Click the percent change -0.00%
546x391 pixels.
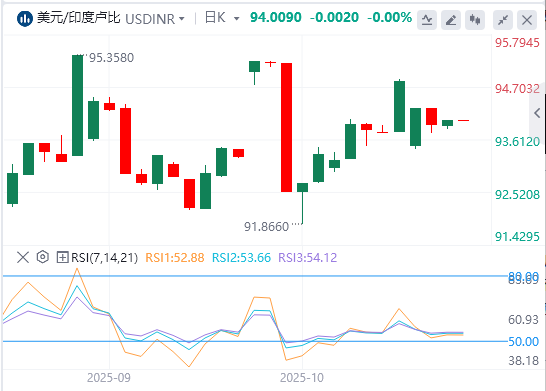(x=390, y=17)
